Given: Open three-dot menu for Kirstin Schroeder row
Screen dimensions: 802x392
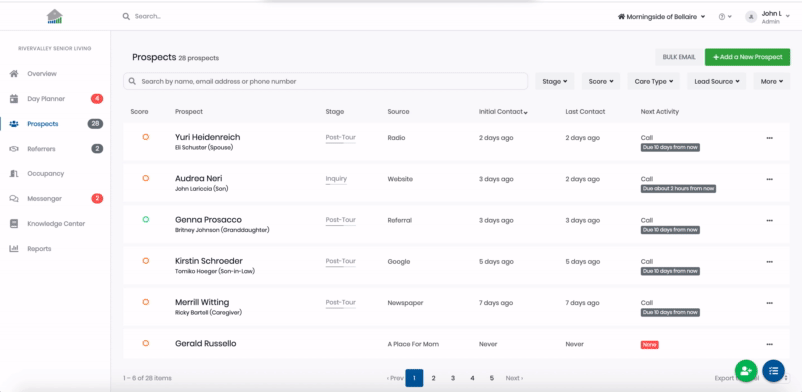Looking at the screenshot, I should [769, 262].
